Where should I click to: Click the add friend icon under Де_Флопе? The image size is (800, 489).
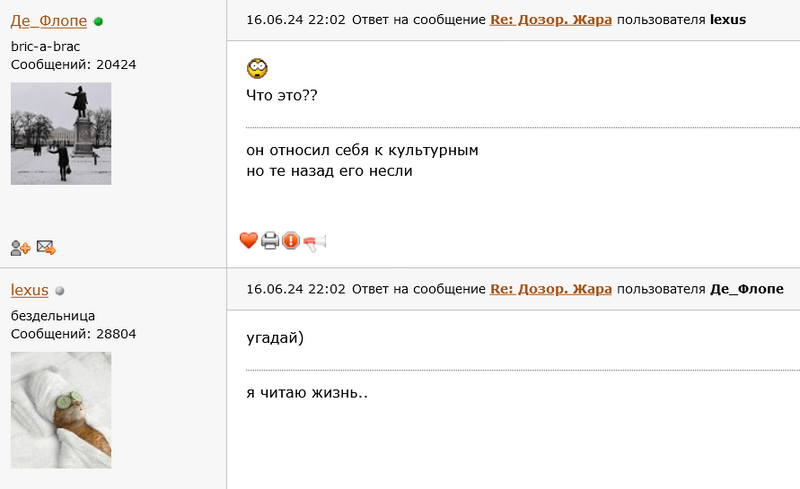pyautogui.click(x=20, y=248)
